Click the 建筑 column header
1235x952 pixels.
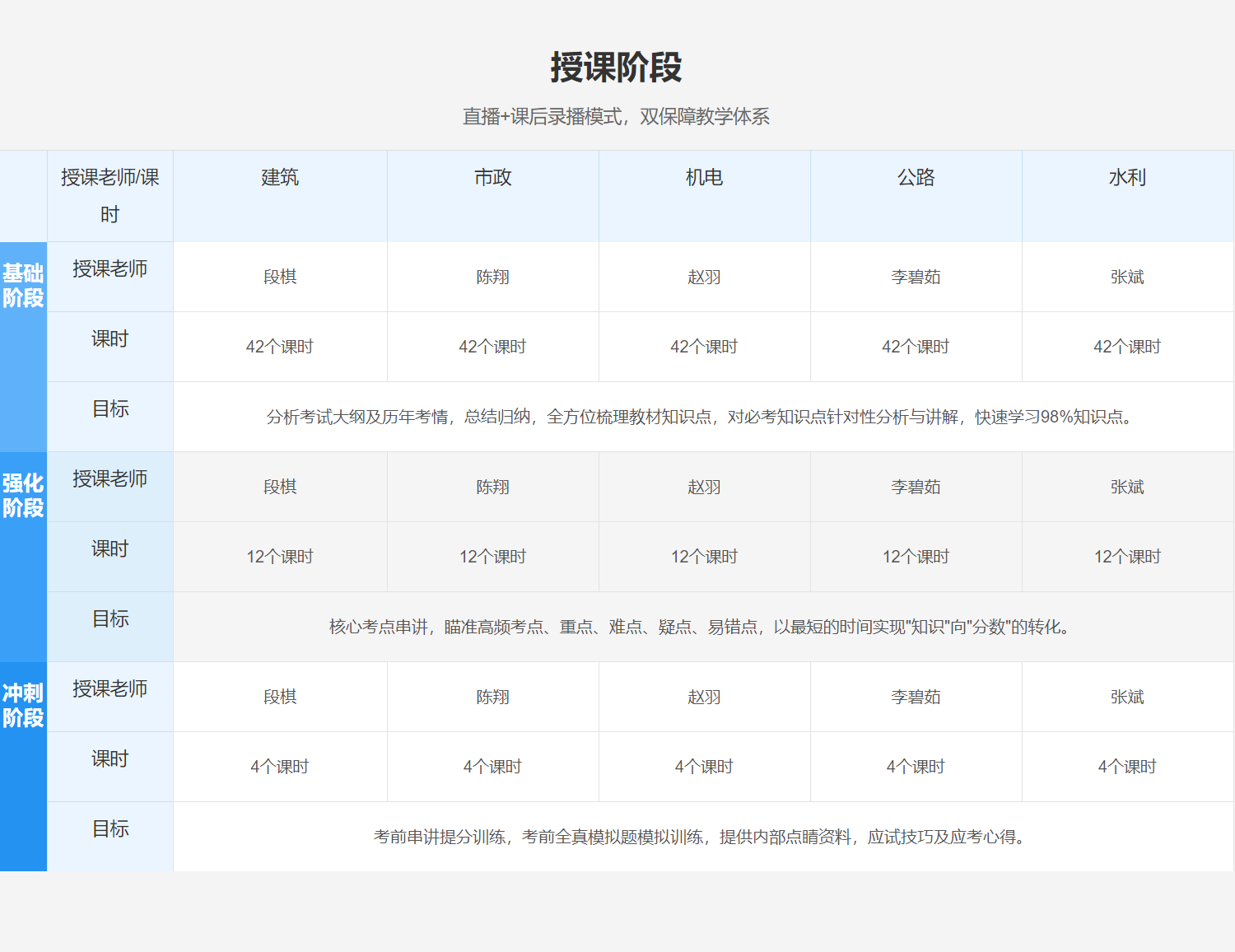coord(280,178)
